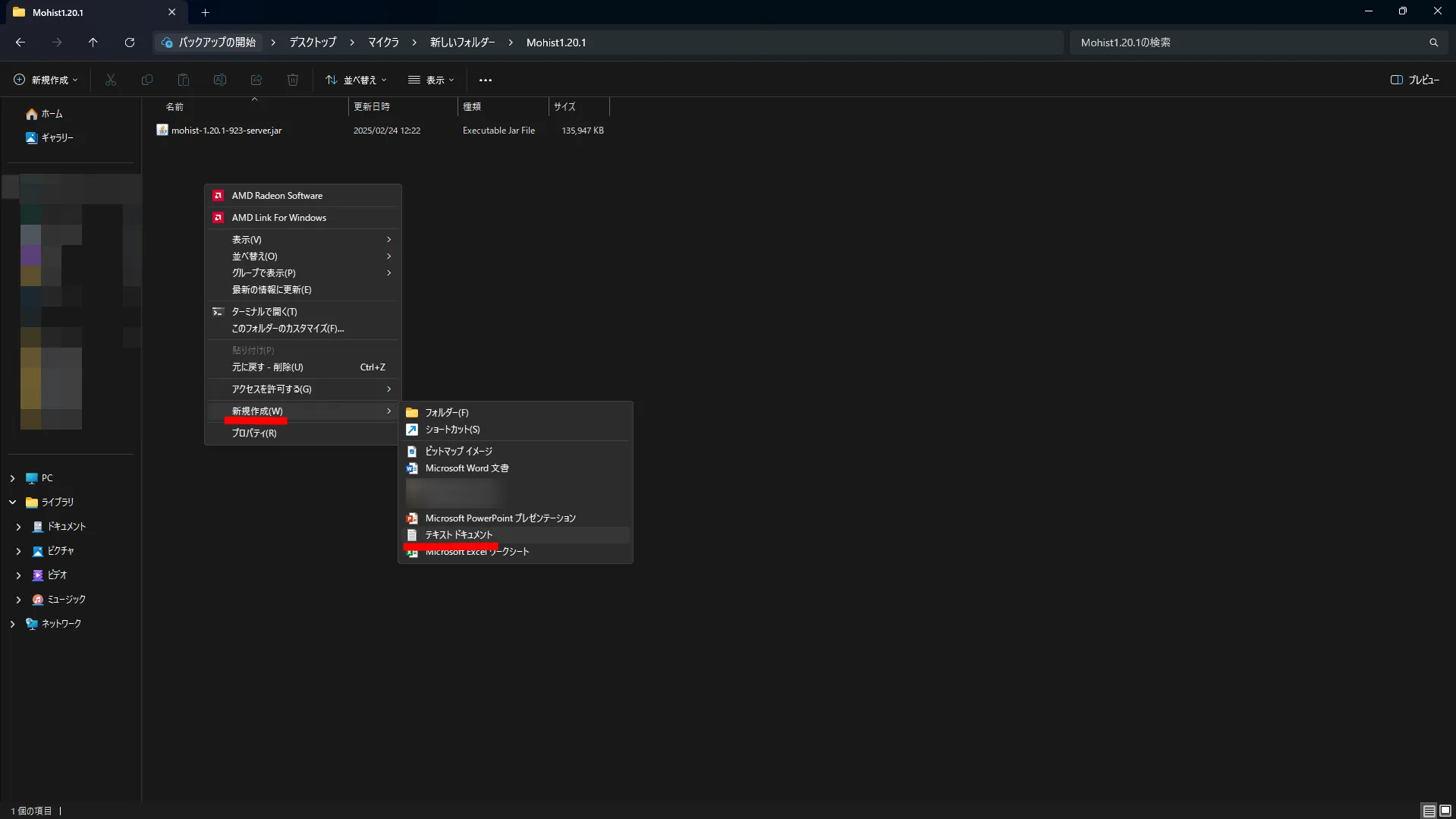Create new Microsoft Excel ワークシート
Screen dimensions: 1456x819
tap(515, 552)
